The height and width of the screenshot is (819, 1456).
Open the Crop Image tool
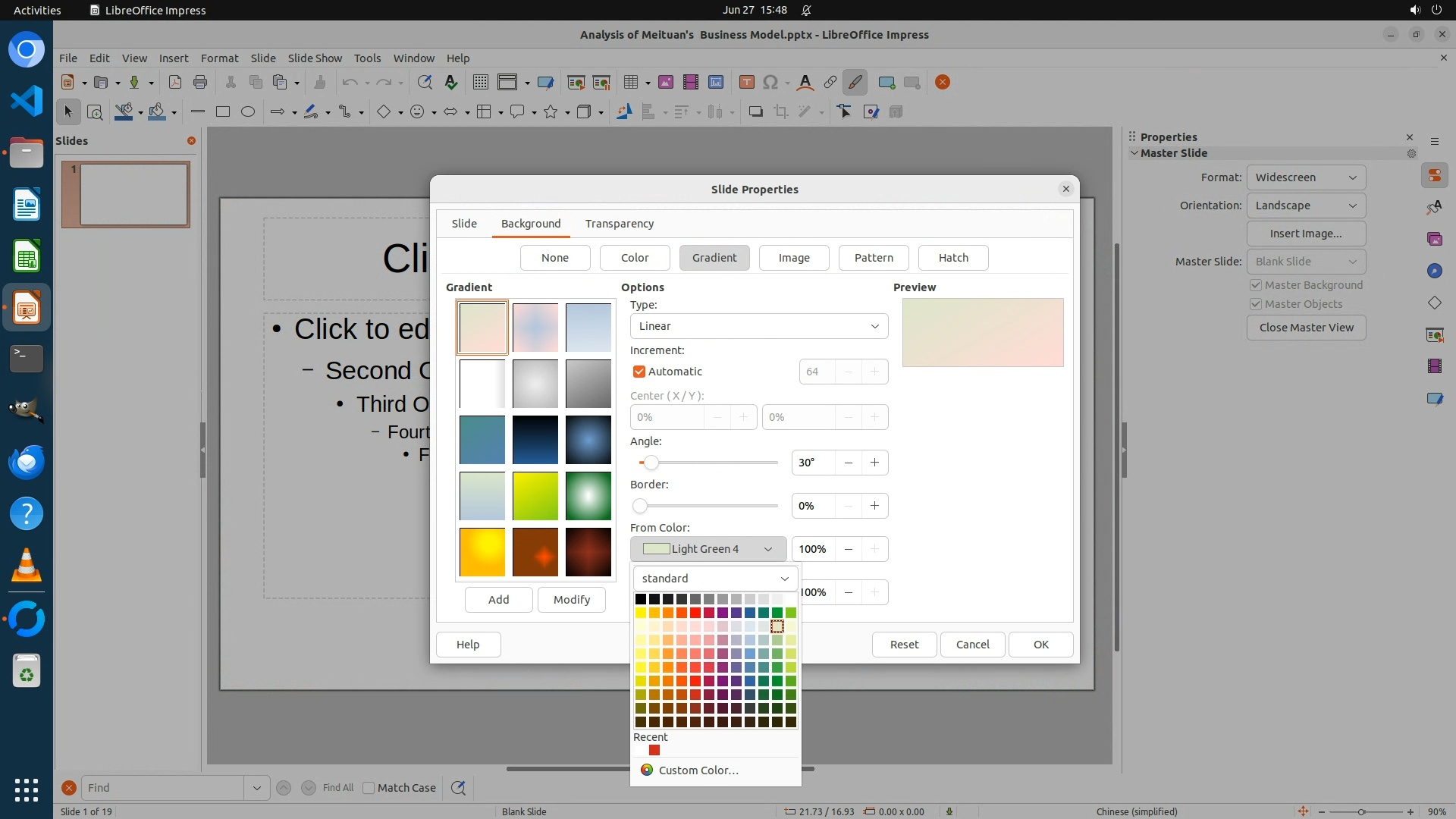780,112
